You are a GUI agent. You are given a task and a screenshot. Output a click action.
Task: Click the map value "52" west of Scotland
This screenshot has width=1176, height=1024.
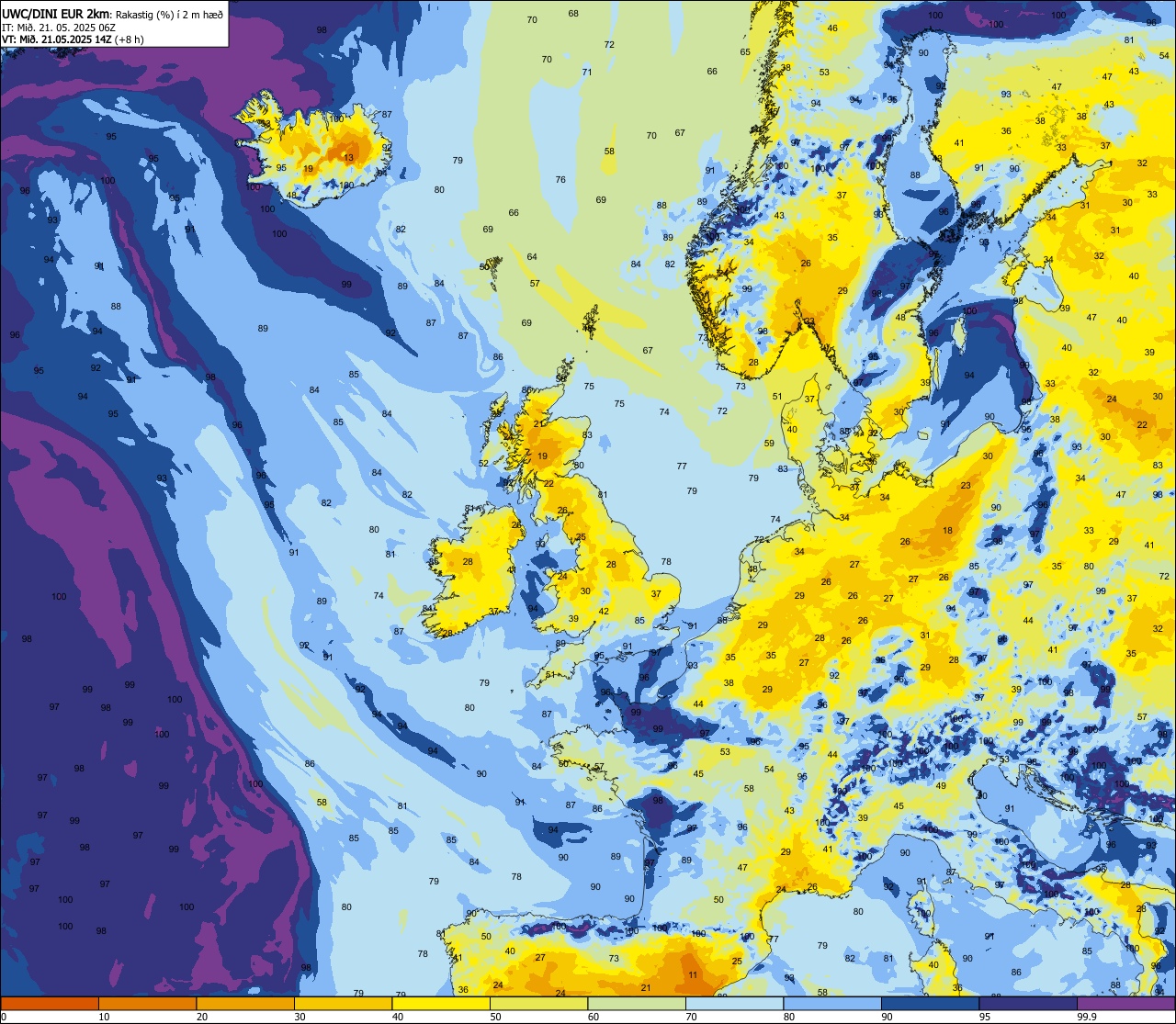click(x=483, y=464)
